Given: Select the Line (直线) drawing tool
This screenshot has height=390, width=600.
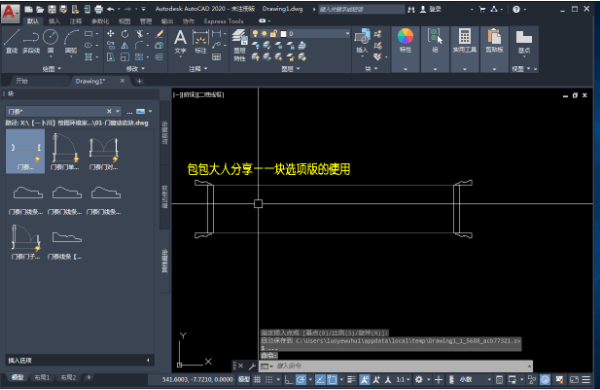Looking at the screenshot, I should 11,41.
